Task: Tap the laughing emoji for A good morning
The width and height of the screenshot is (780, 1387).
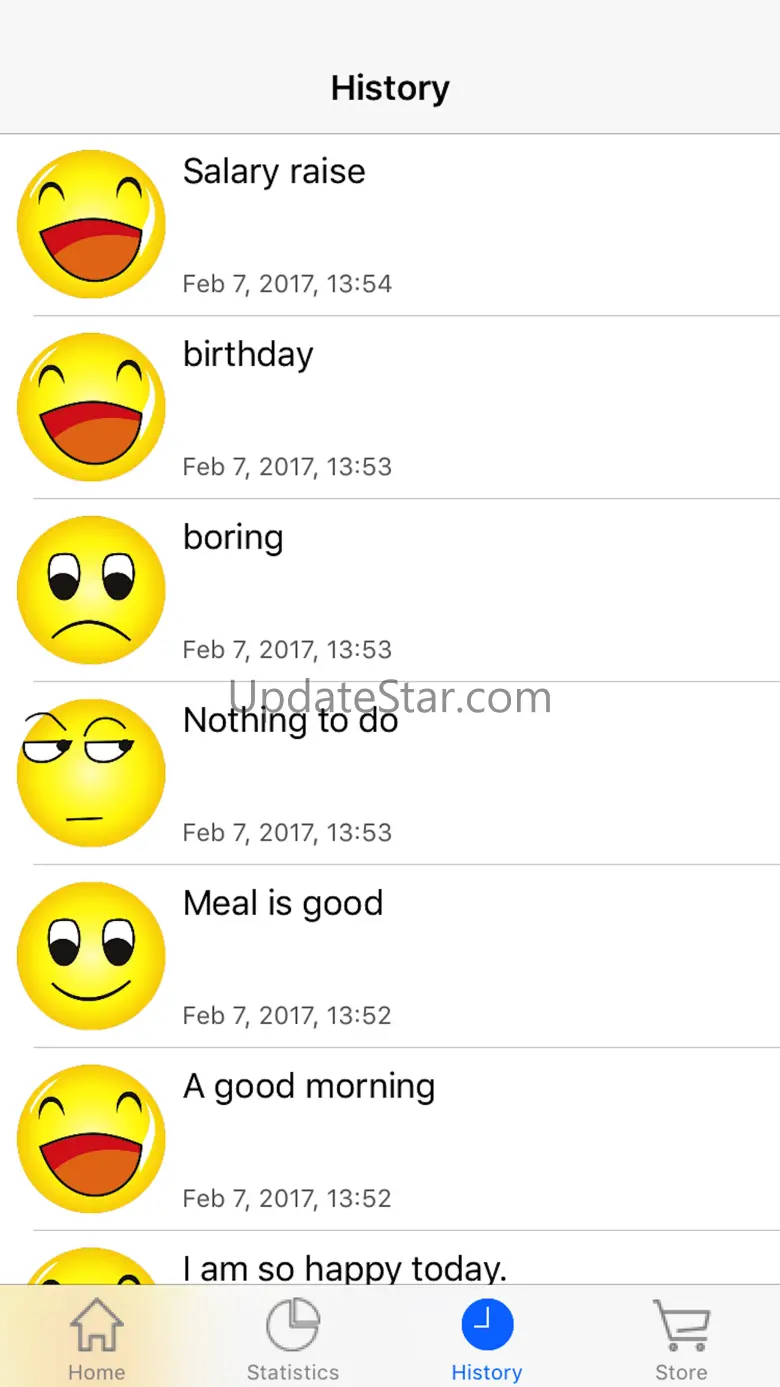Action: click(91, 1139)
